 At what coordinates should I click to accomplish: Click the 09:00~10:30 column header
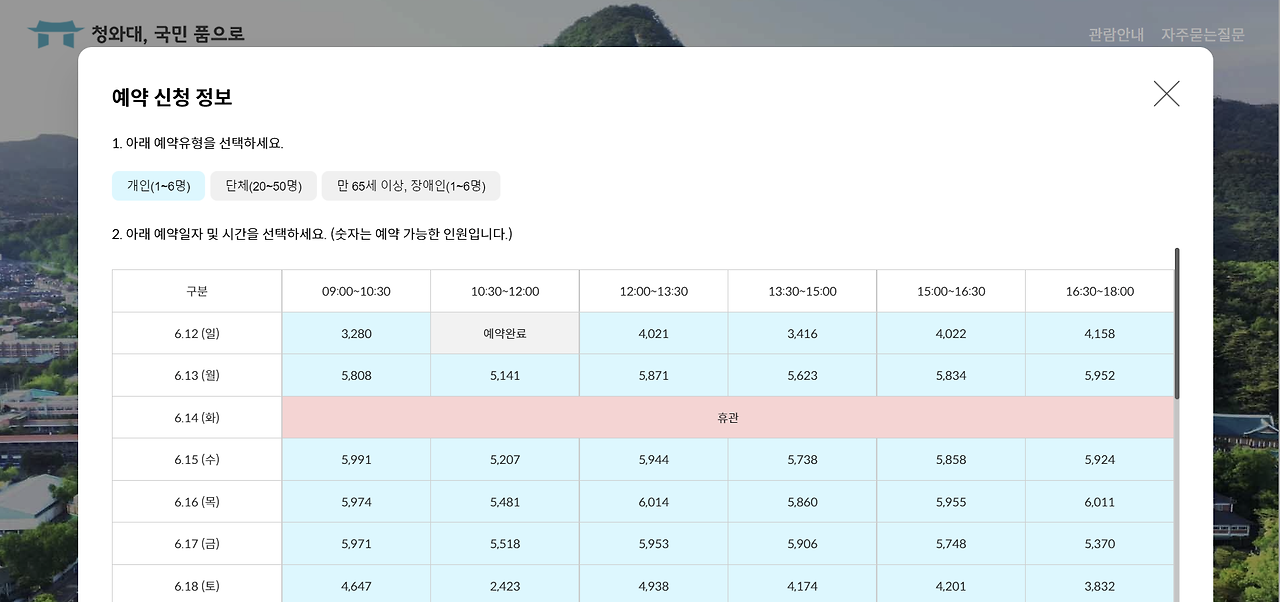(x=356, y=291)
